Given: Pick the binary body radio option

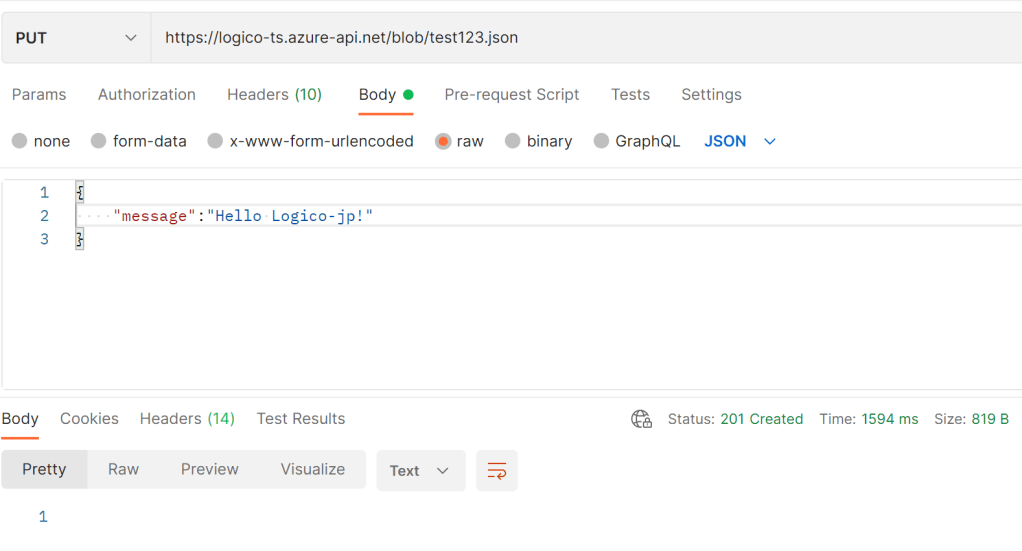Looking at the screenshot, I should click(x=513, y=141).
